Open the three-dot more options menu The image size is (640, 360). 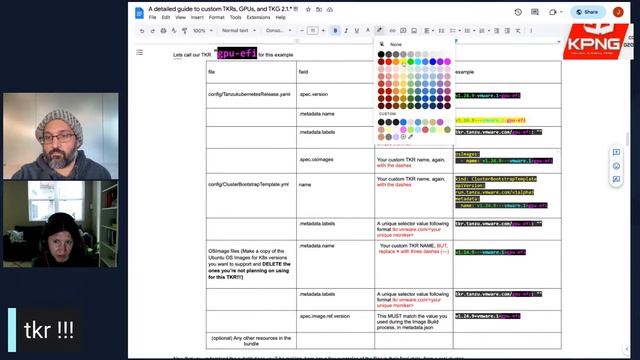pos(531,31)
